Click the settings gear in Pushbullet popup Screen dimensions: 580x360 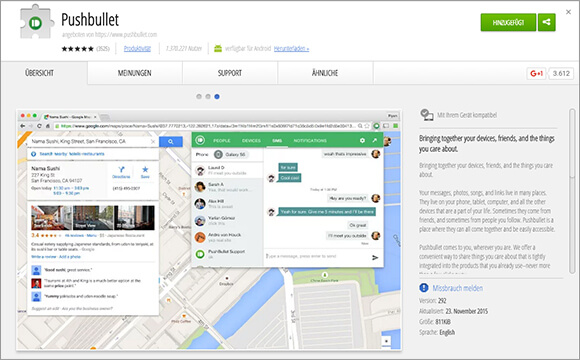(x=362, y=141)
